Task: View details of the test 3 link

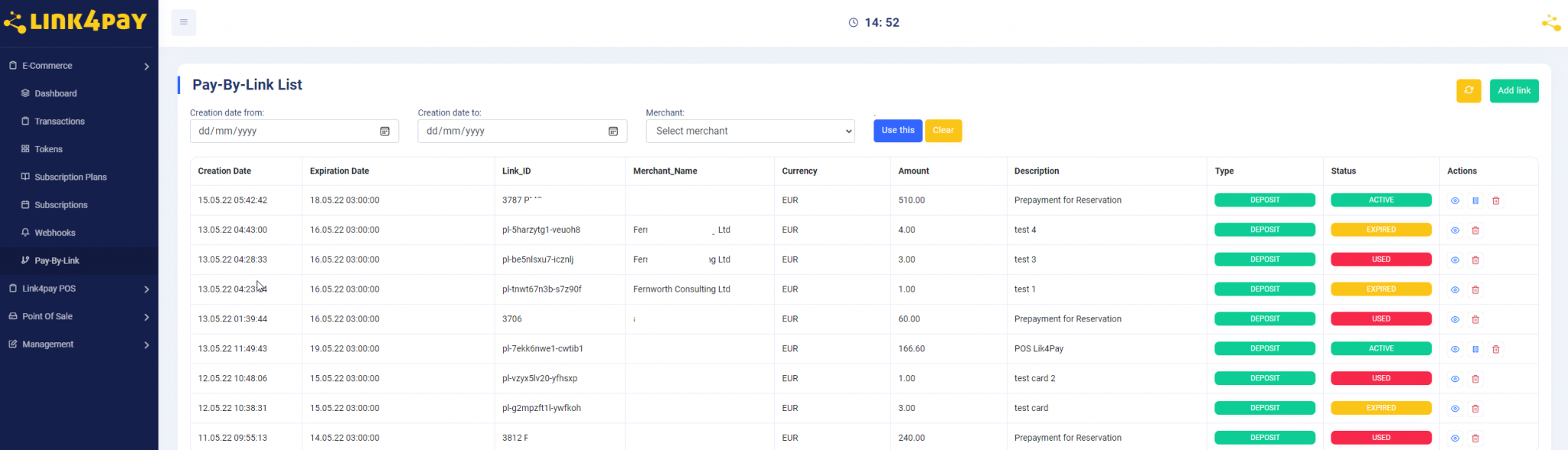Action: 1455,260
